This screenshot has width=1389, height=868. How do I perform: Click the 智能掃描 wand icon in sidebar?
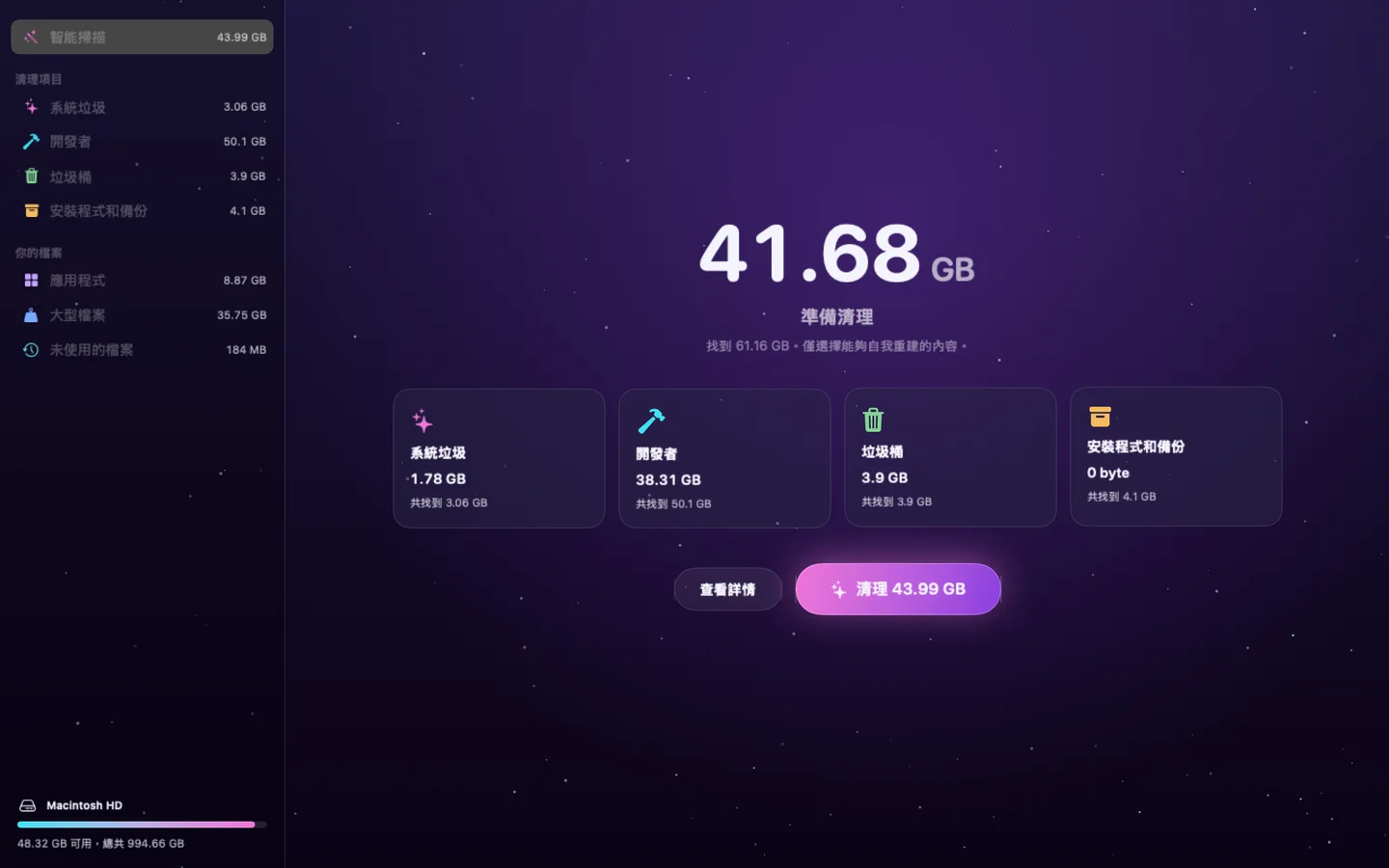(31, 38)
